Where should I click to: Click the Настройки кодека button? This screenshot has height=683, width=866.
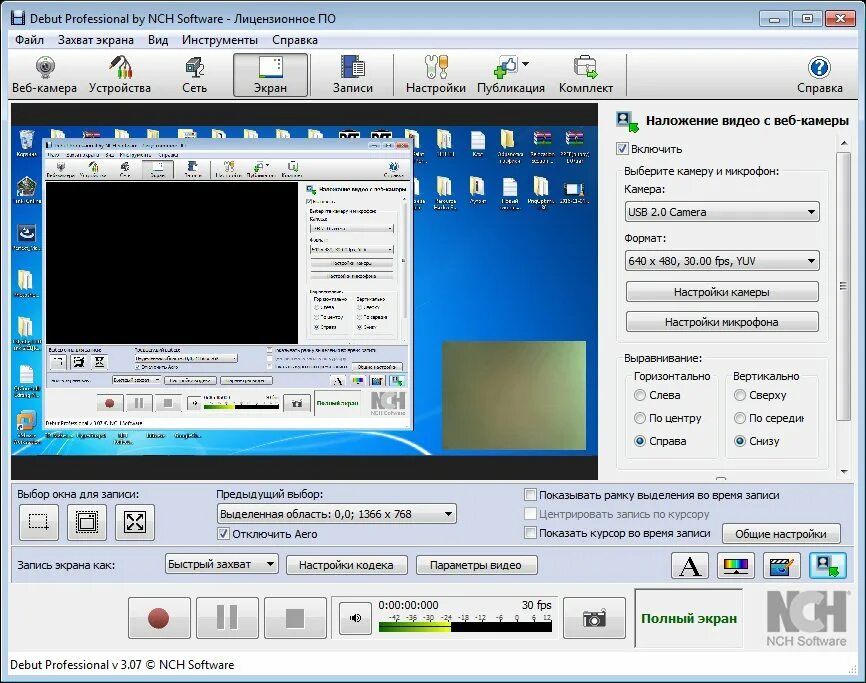pos(346,565)
